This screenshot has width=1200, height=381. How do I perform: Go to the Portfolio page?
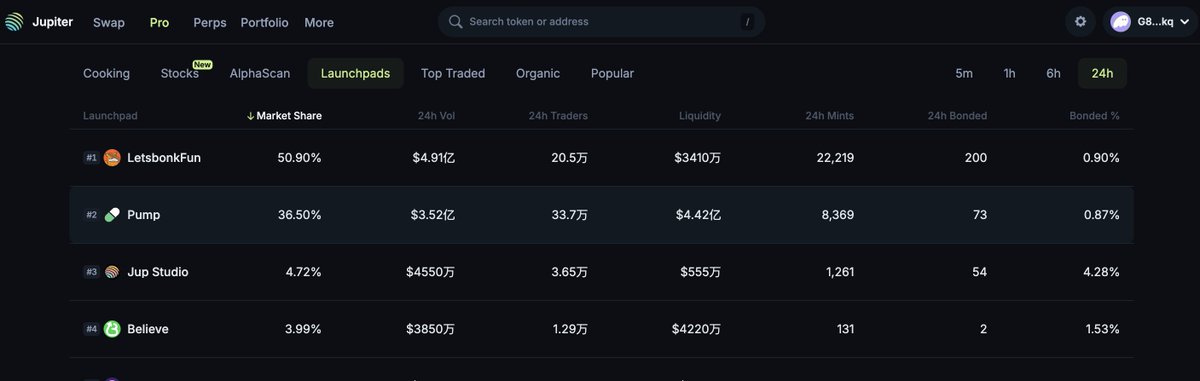click(x=265, y=22)
